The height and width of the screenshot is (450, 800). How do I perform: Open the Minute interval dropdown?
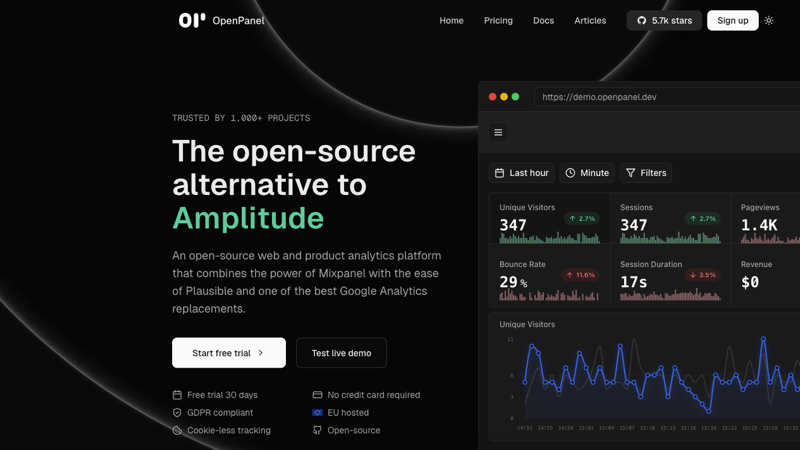587,173
